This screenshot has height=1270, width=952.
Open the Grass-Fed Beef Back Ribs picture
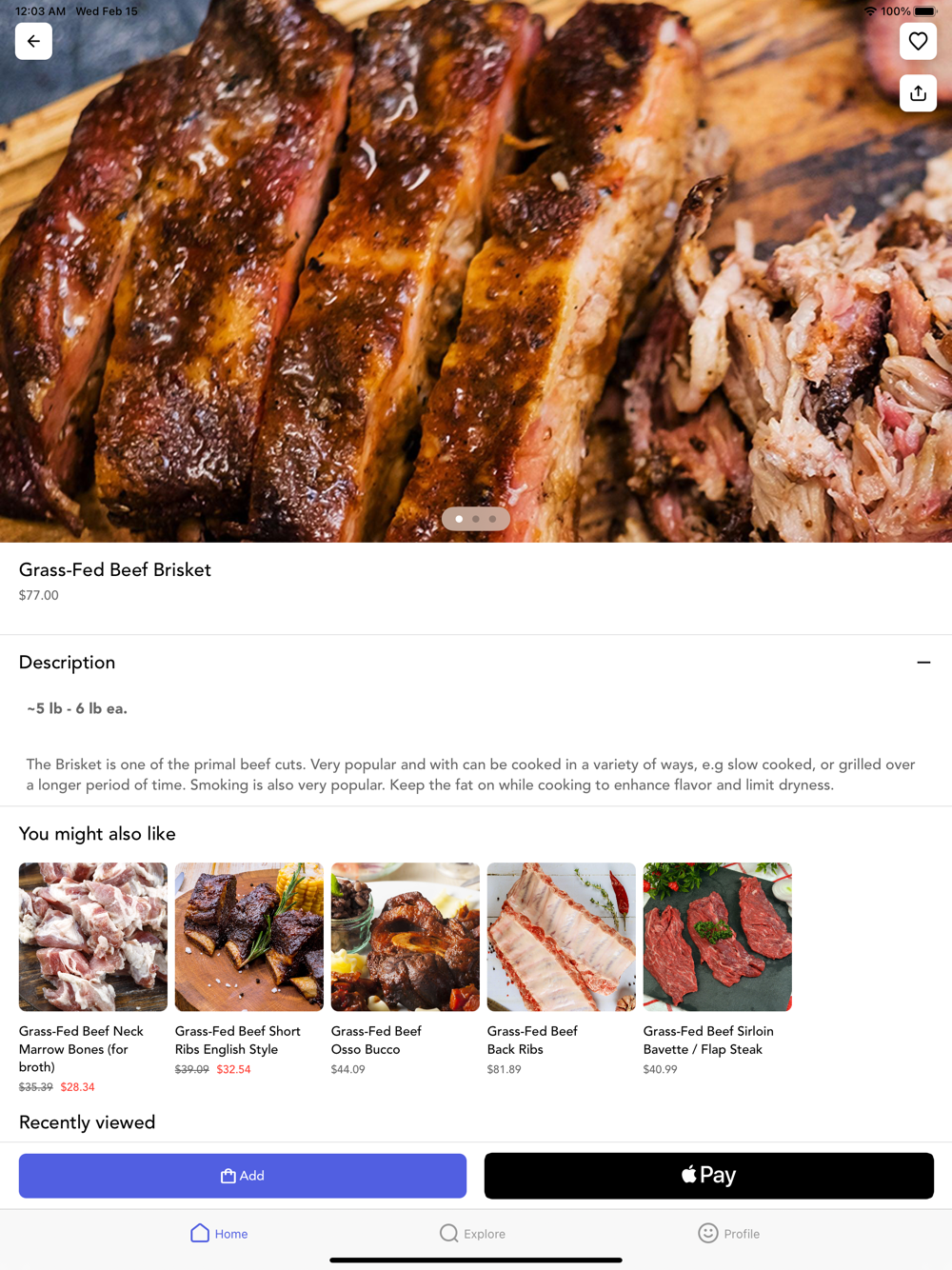tap(562, 937)
